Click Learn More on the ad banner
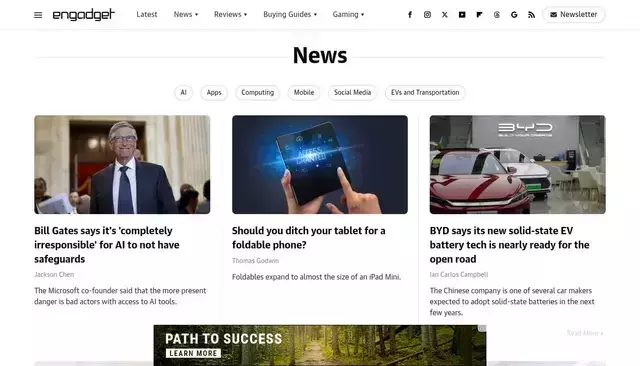640x366 pixels. [193, 353]
